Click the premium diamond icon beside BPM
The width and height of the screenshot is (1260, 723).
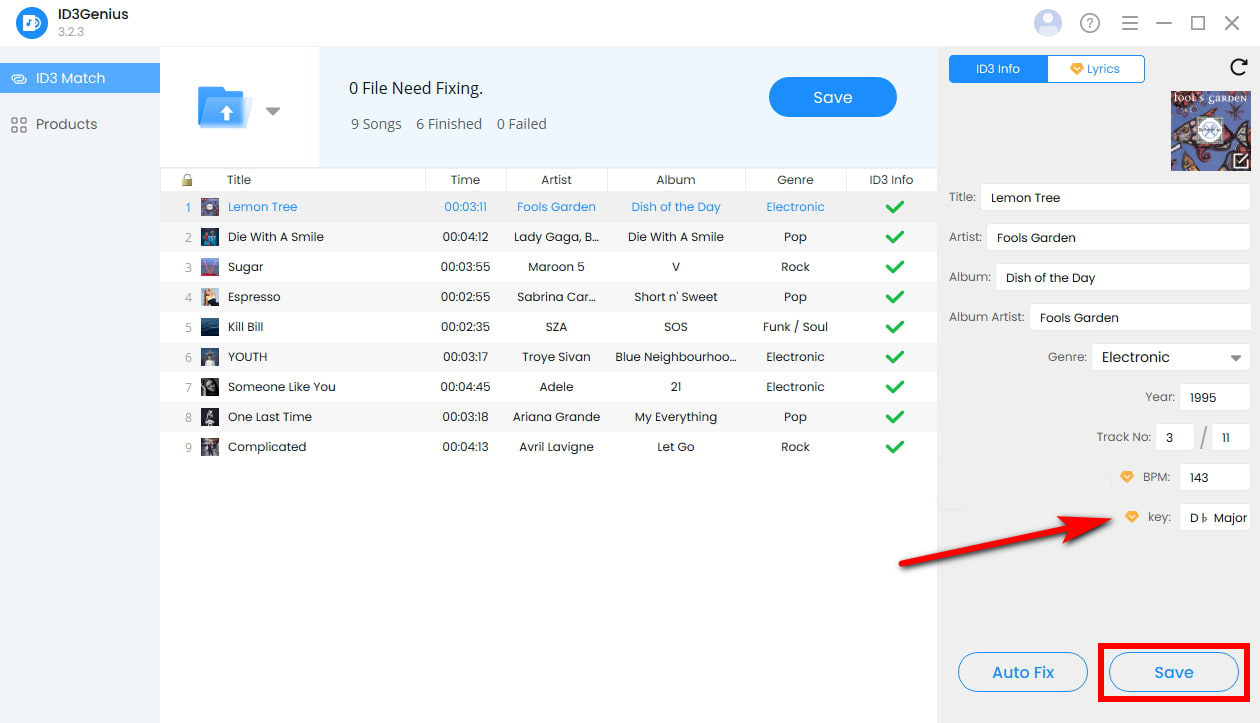pyautogui.click(x=1126, y=477)
